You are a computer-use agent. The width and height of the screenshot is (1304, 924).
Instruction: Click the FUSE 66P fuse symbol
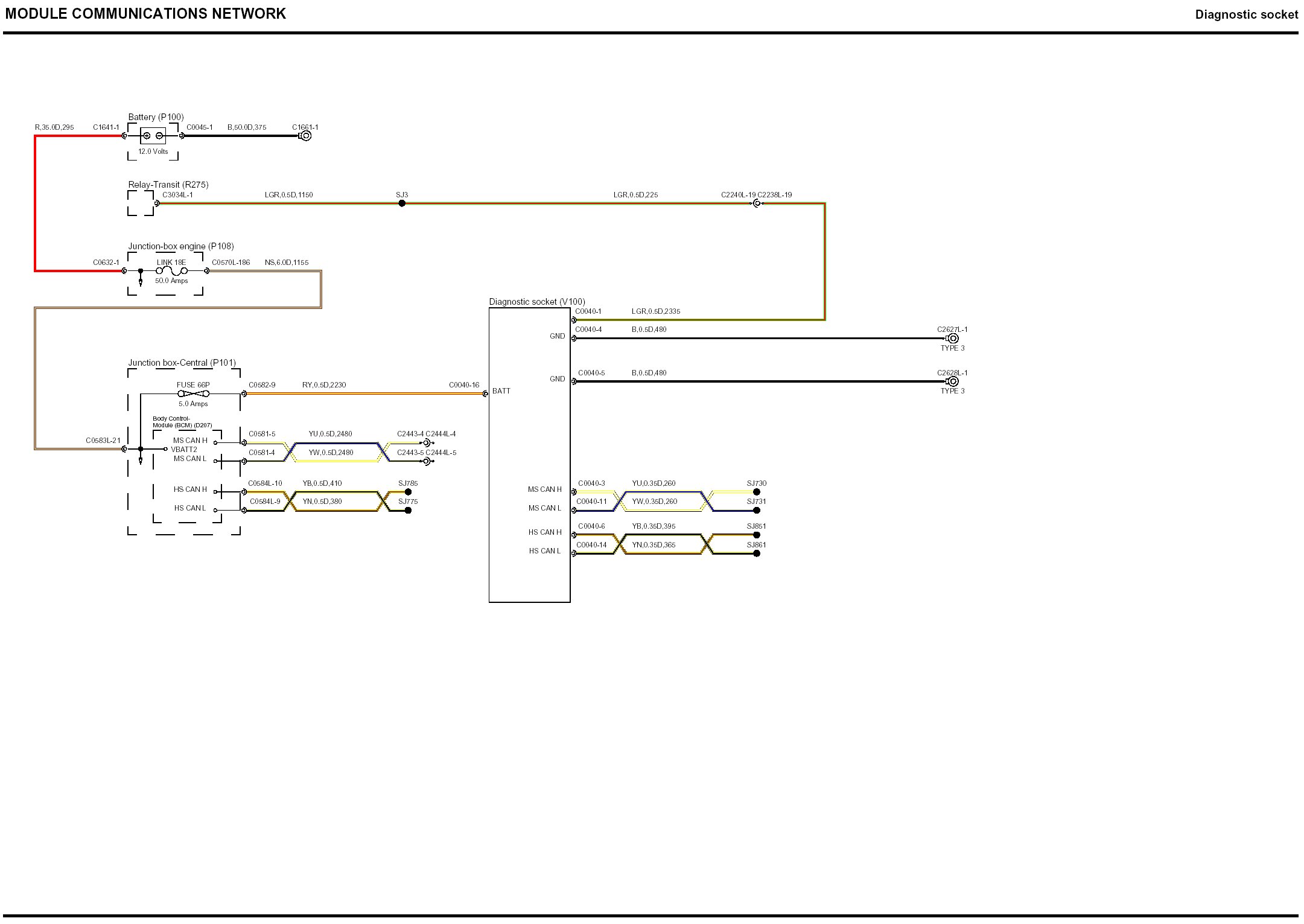(x=193, y=393)
